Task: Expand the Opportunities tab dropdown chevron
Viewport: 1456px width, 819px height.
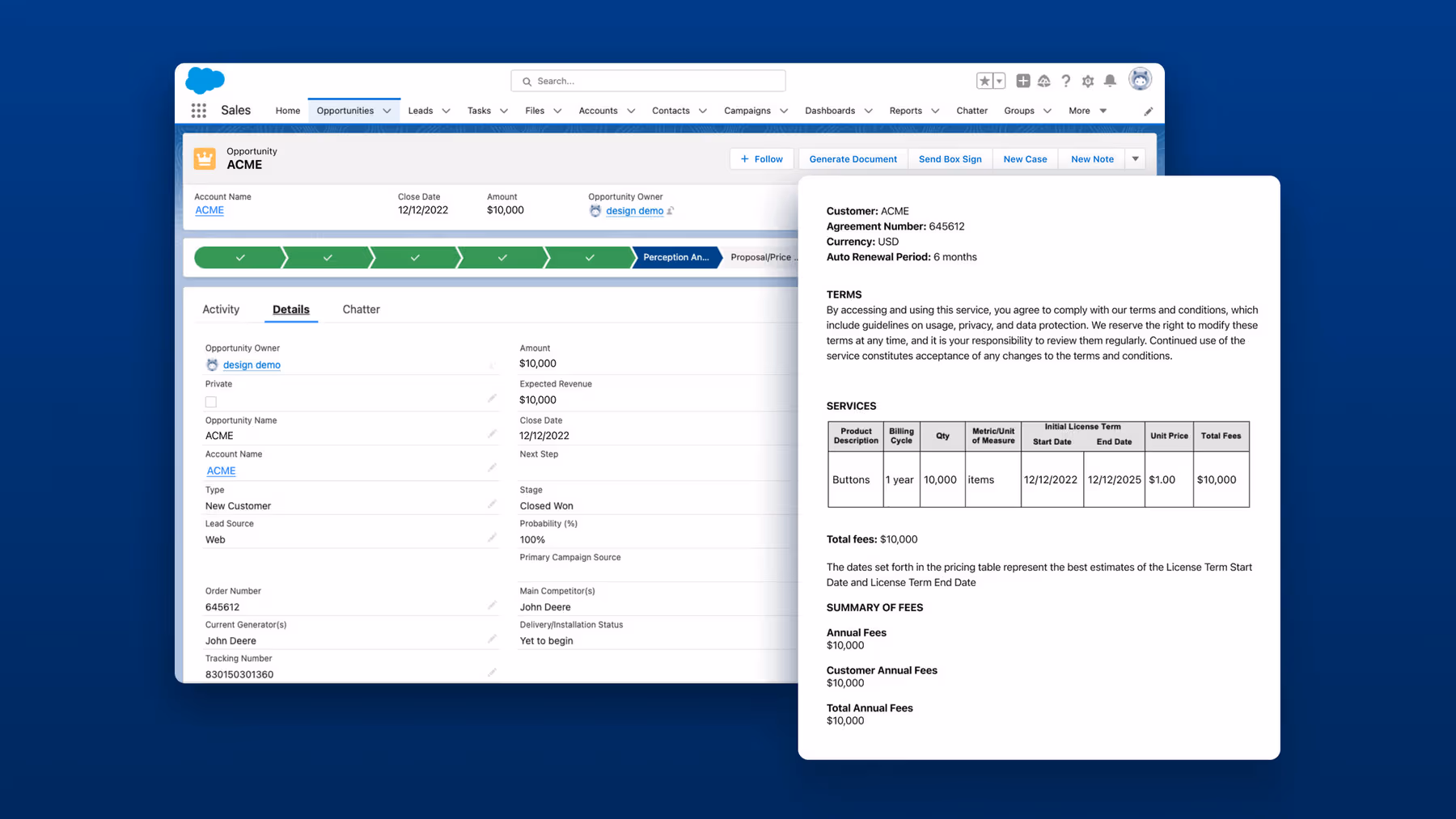Action: pyautogui.click(x=387, y=111)
